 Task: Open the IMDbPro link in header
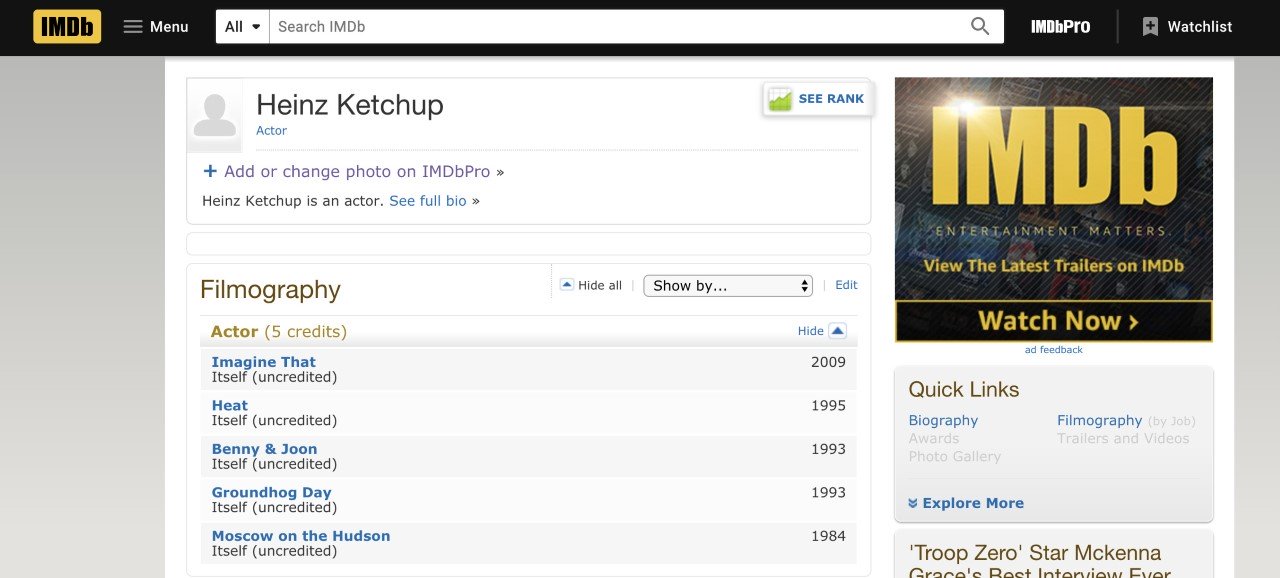coord(1060,27)
